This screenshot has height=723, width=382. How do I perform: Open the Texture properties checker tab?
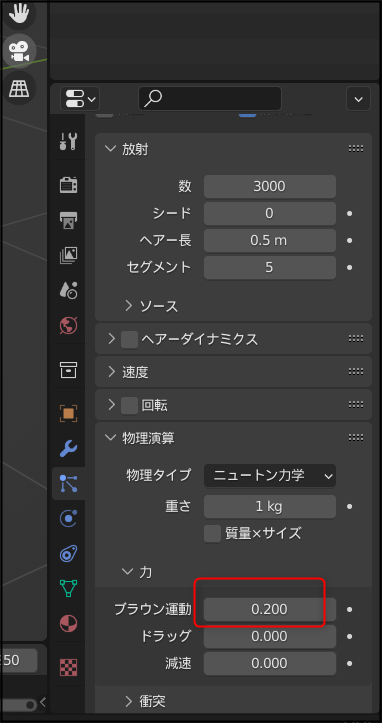pyautogui.click(x=69, y=667)
